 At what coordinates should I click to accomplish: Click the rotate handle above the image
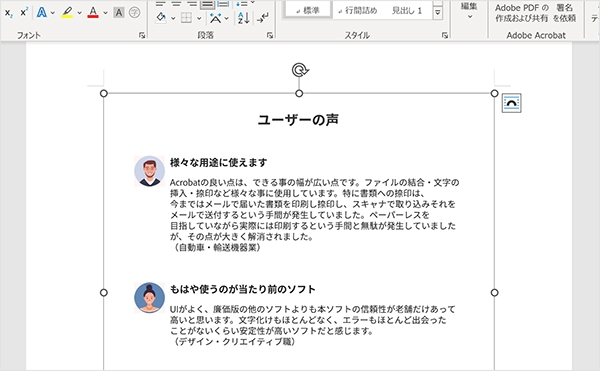[x=300, y=70]
